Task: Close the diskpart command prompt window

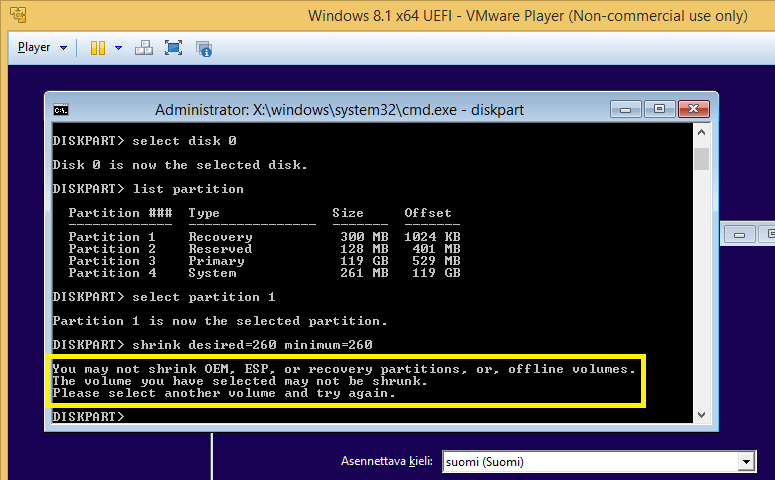Action: click(x=693, y=108)
